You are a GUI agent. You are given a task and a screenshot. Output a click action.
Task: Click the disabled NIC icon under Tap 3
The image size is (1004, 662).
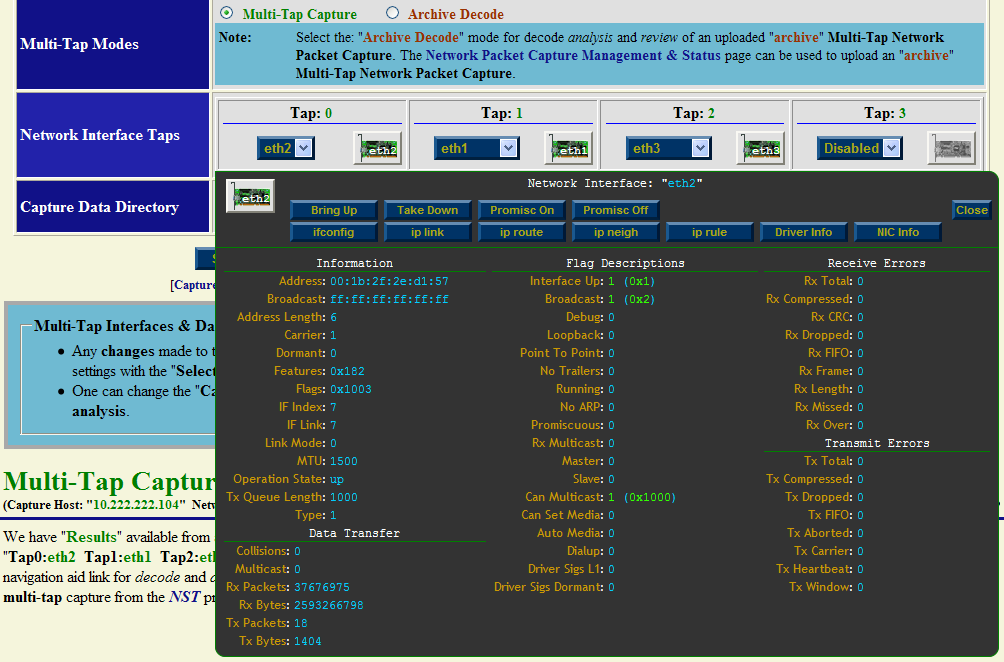click(951, 149)
